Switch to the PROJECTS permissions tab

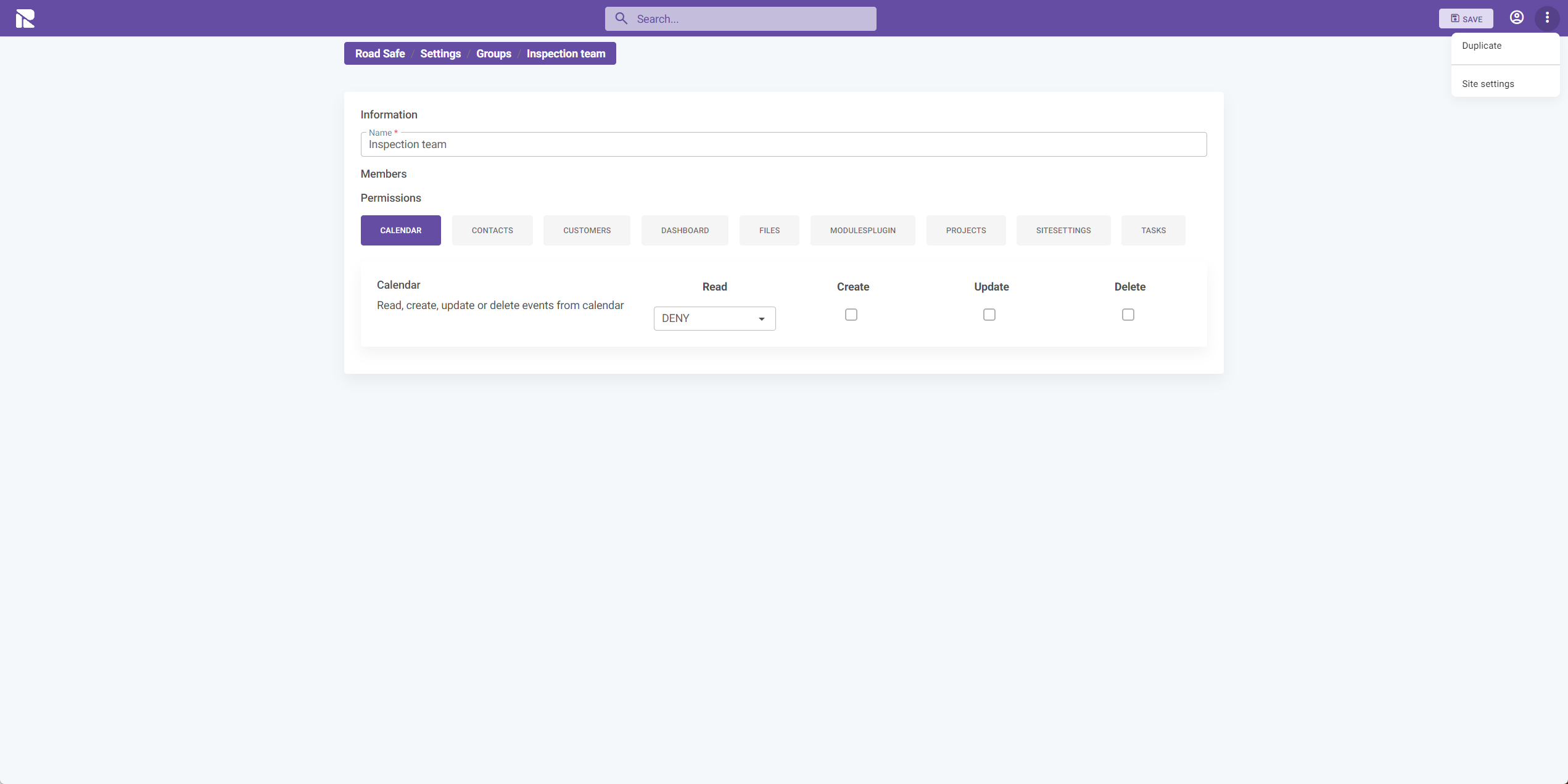click(966, 230)
